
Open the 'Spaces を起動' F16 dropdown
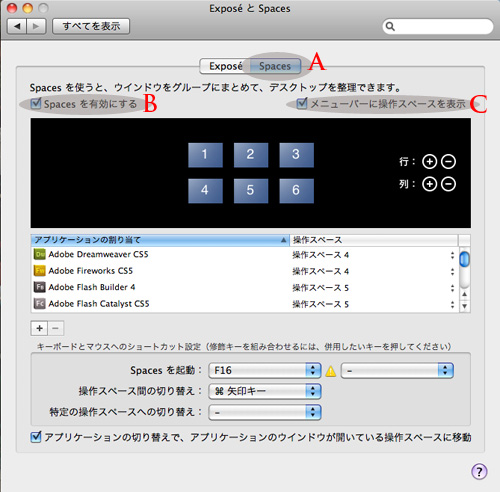265,371
